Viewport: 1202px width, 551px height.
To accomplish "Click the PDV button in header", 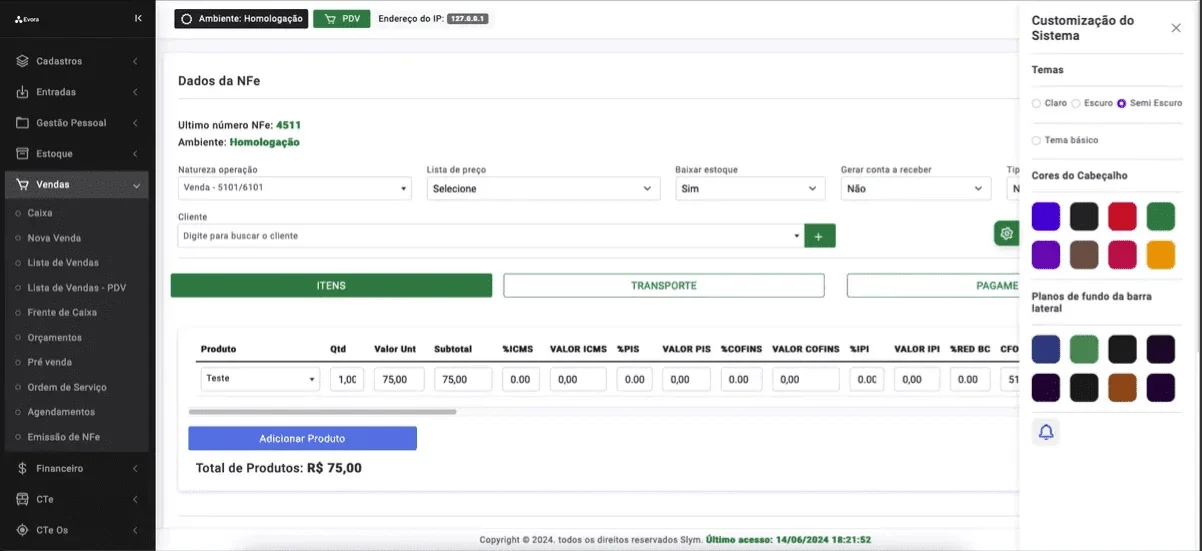I will tap(342, 18).
